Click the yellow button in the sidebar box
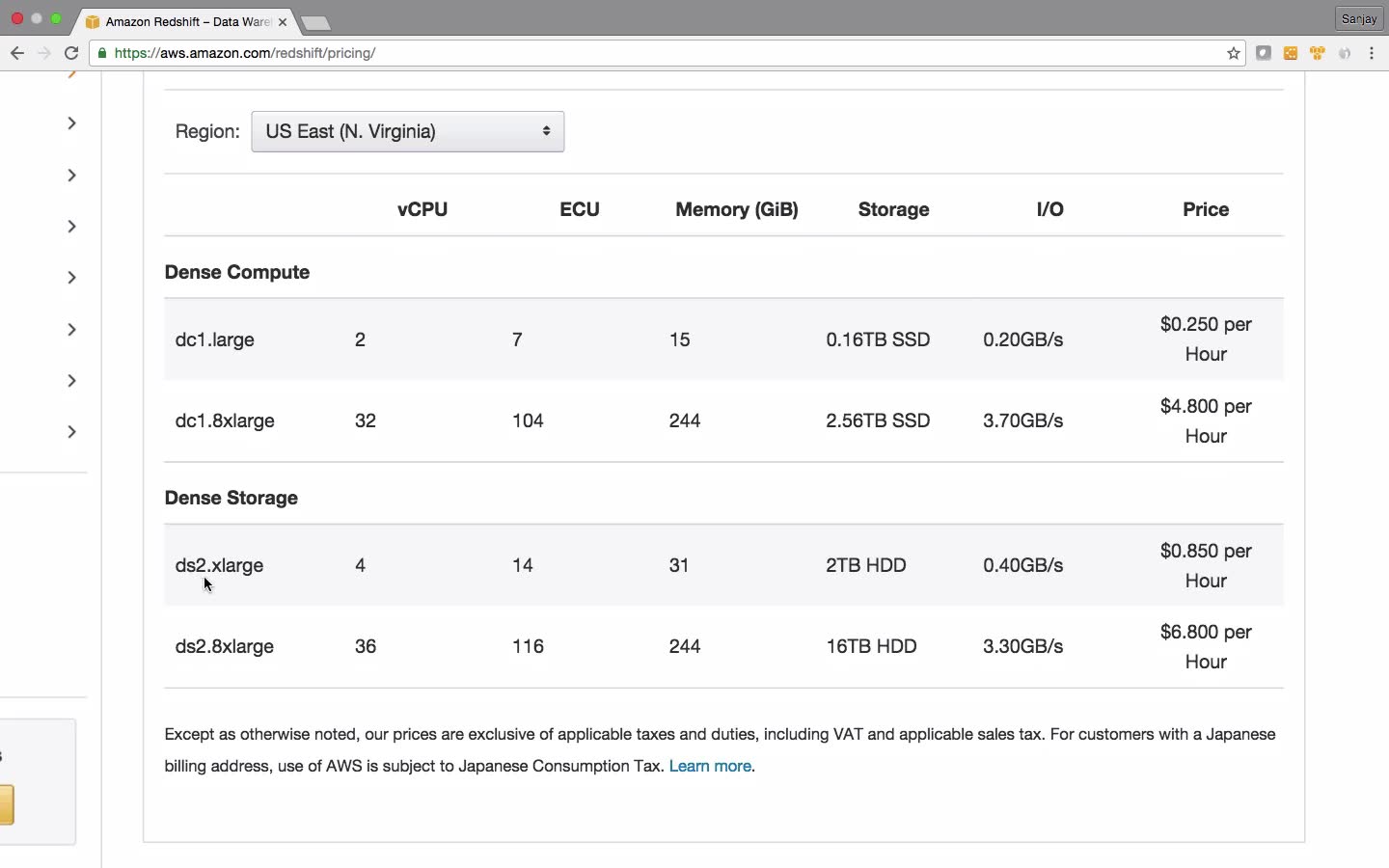 click(7, 804)
